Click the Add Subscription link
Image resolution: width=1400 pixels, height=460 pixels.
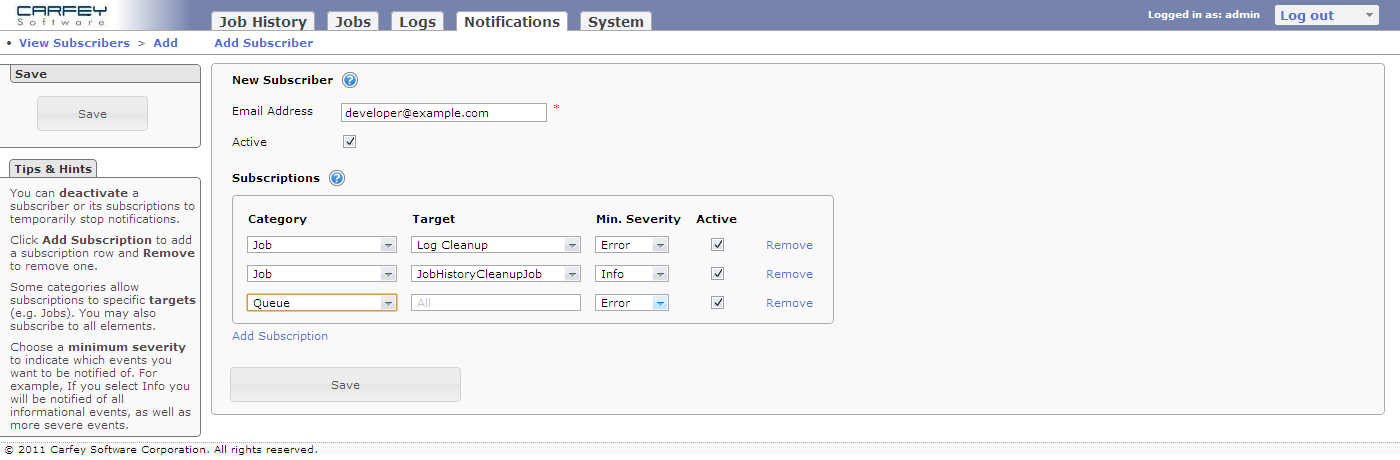[280, 336]
